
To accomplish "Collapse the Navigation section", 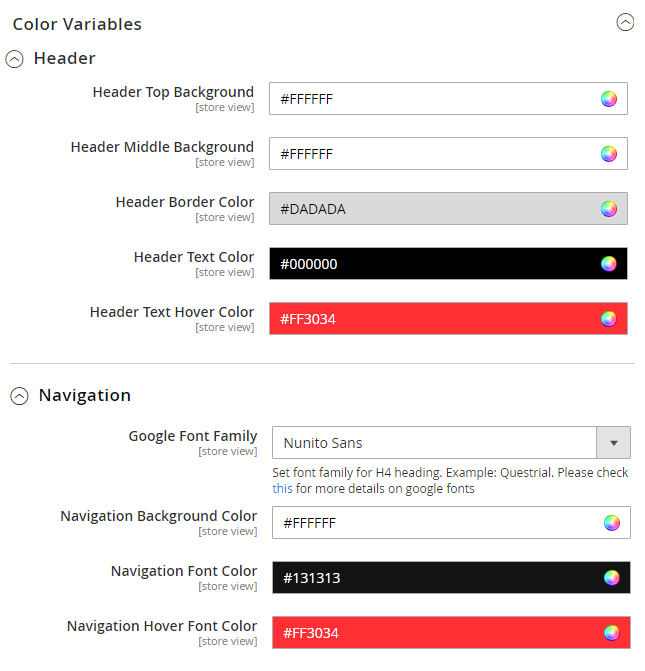I will 19,396.
